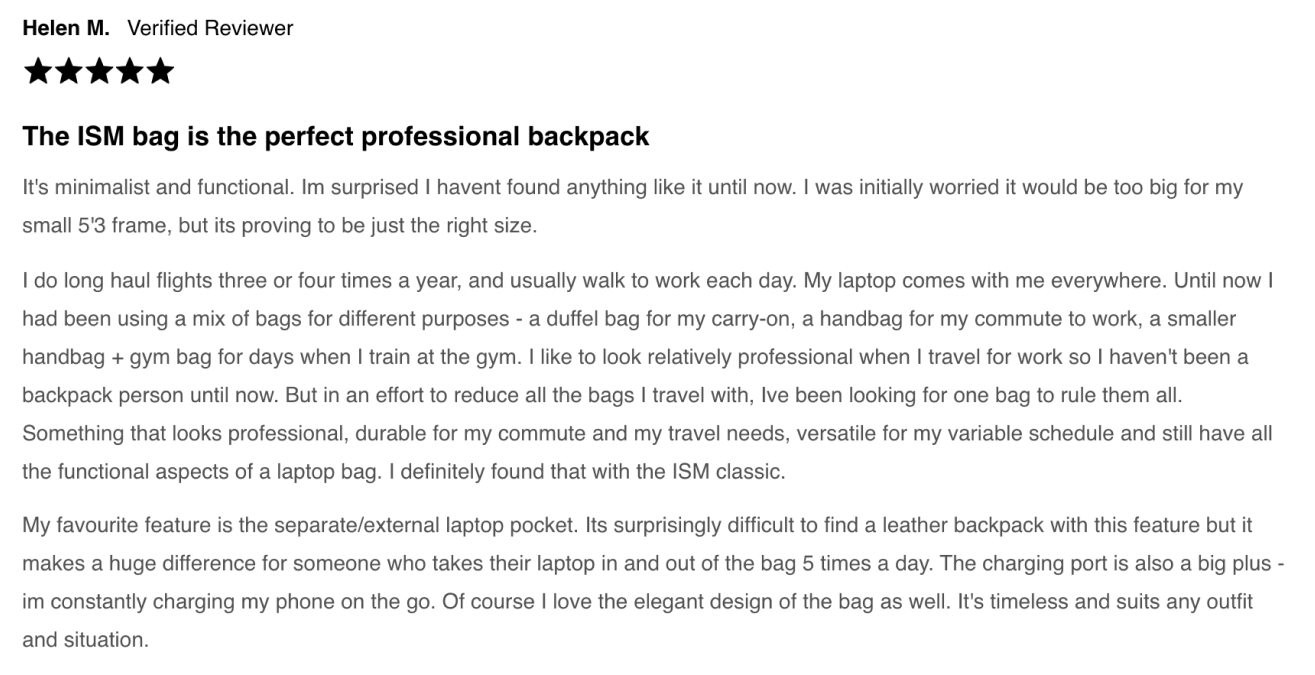The image size is (1315, 675).
Task: Select the third (middle) rating star
Action: point(98,72)
